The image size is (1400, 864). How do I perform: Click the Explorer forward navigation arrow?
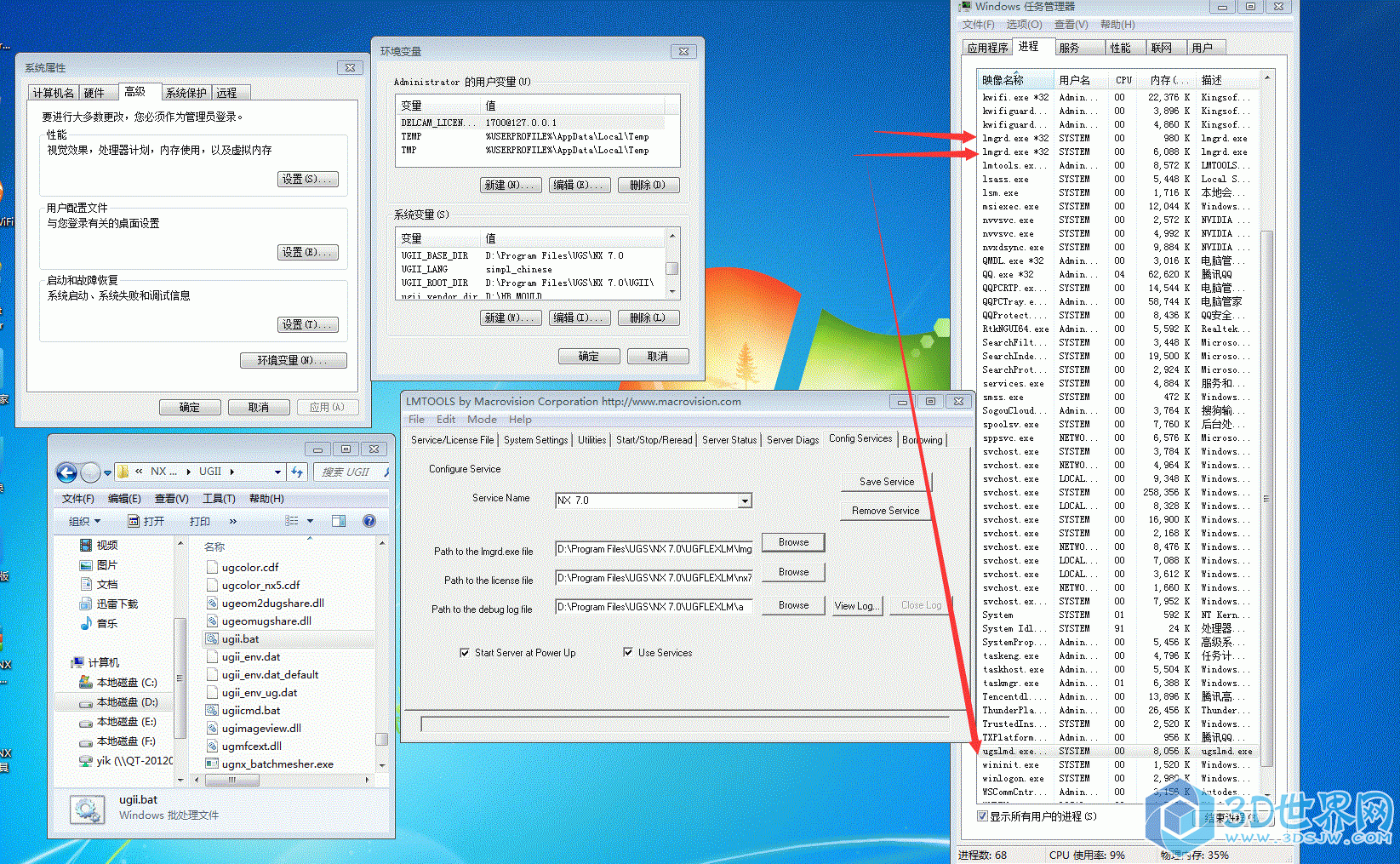coord(90,472)
